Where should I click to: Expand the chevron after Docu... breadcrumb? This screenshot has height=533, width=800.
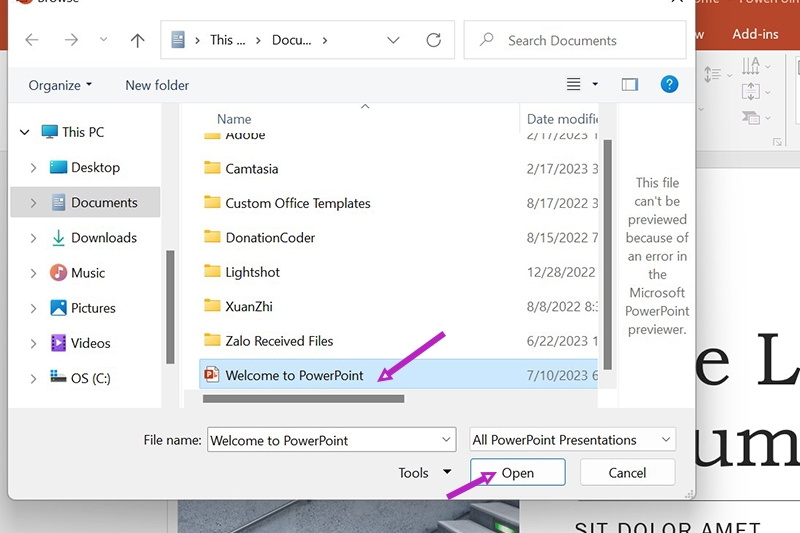tap(325, 40)
